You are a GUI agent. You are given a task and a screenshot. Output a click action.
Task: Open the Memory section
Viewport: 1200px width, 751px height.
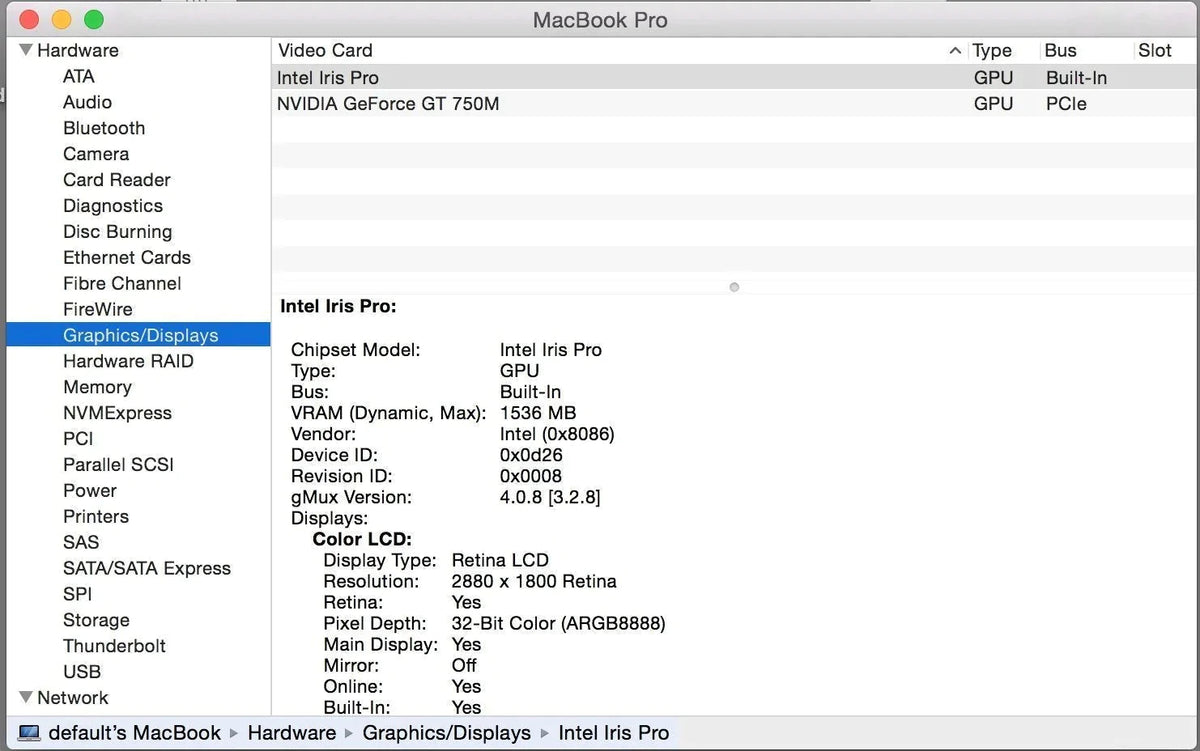98,387
